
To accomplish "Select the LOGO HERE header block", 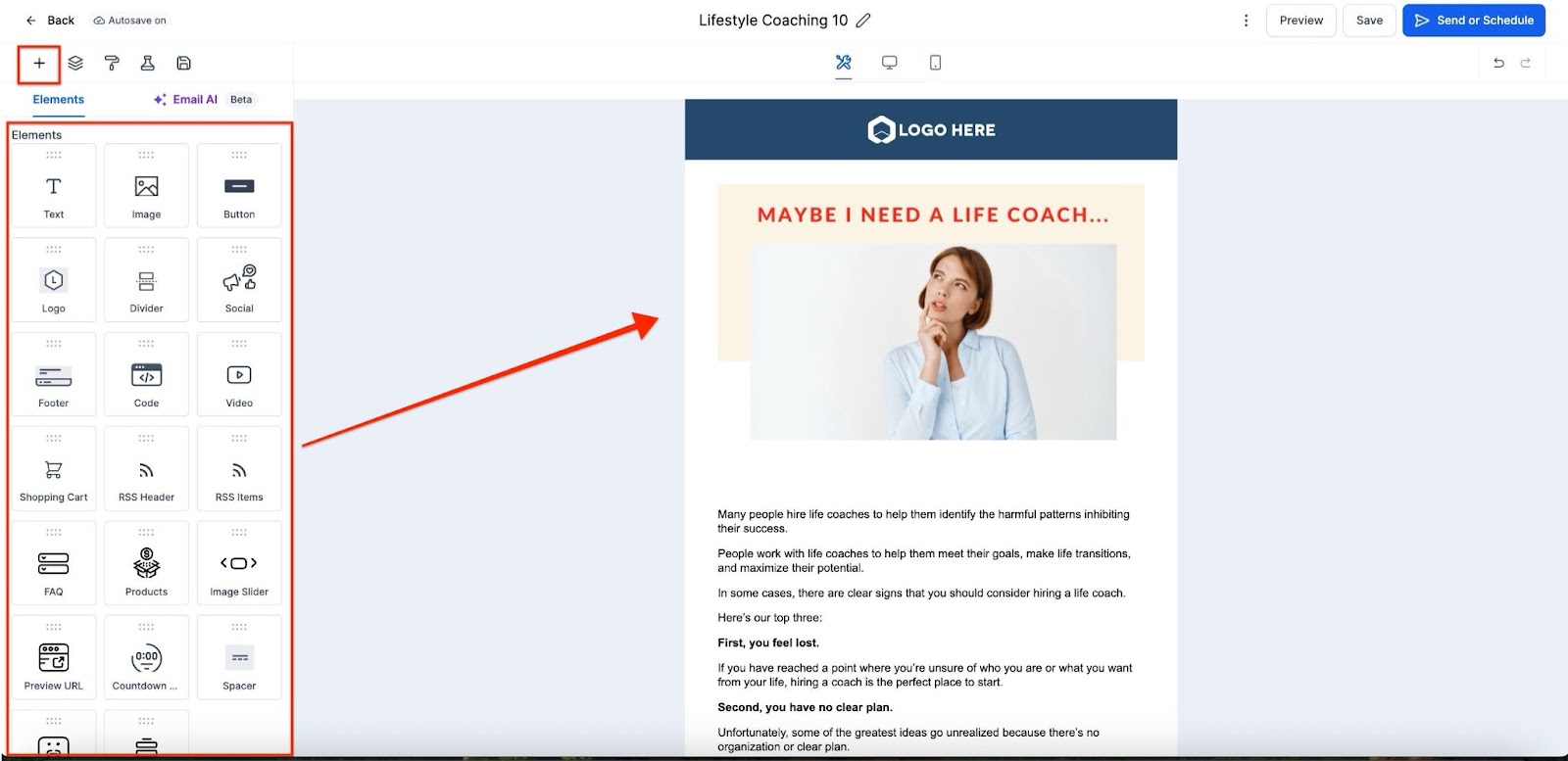I will click(931, 129).
